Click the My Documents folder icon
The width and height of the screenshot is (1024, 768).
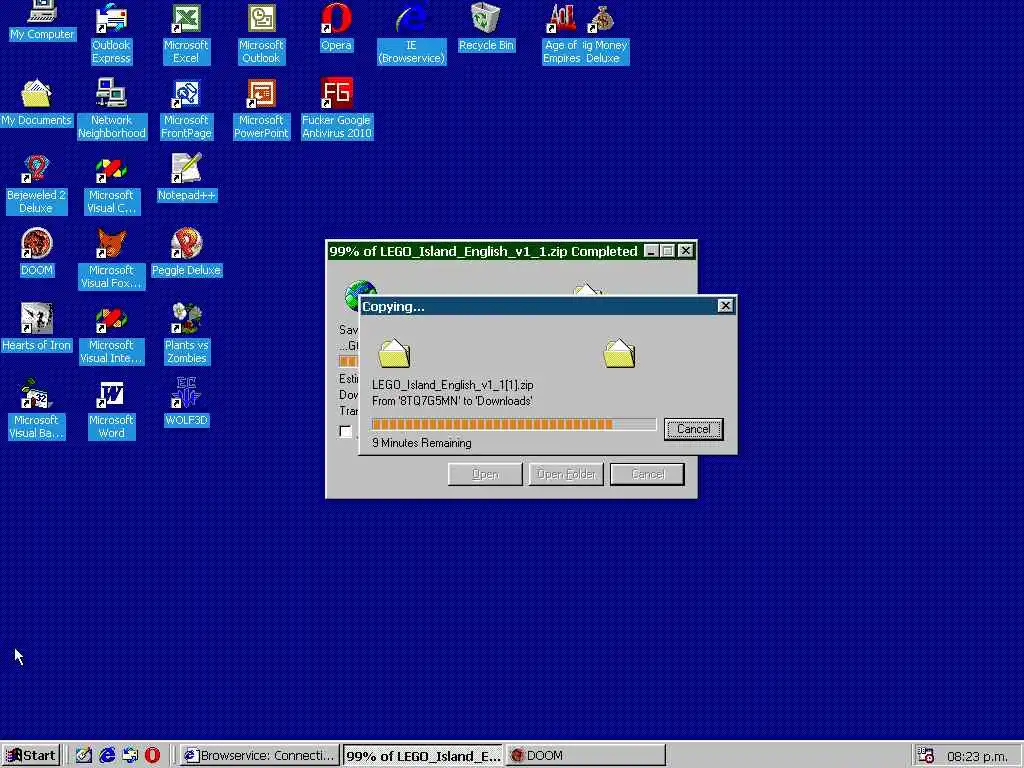click(37, 103)
